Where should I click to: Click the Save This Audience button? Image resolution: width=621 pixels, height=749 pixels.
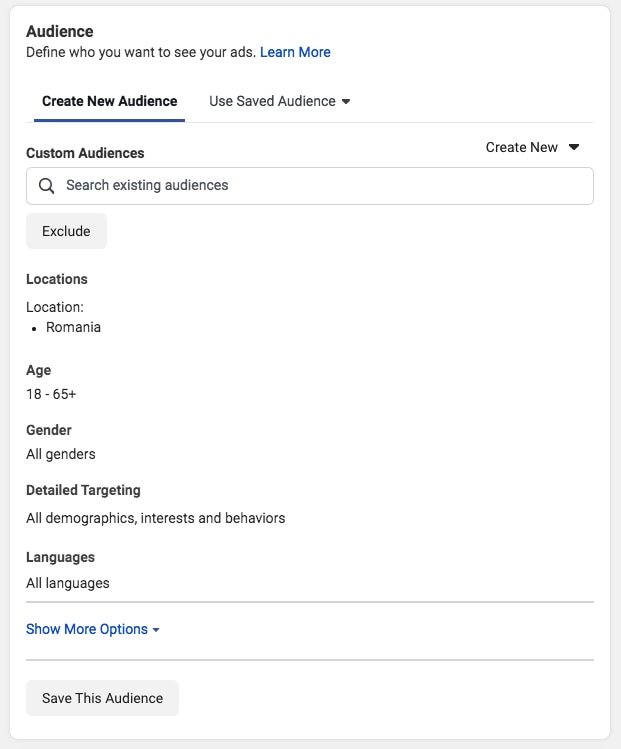(102, 698)
